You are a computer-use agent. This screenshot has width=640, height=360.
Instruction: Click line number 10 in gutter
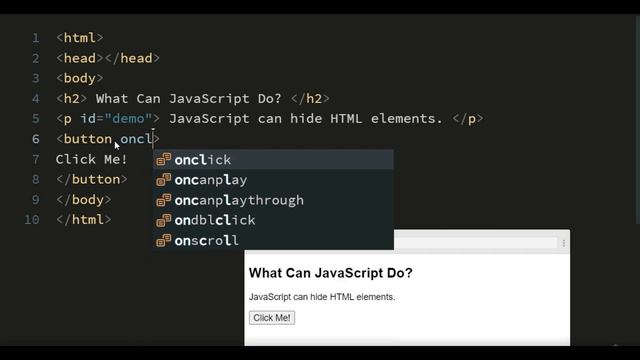click(x=32, y=220)
